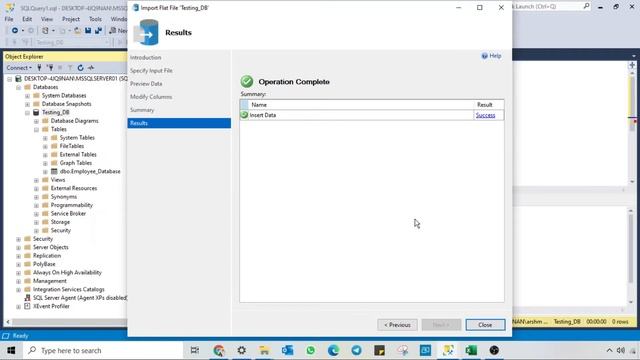Click the Close button in the import wizard
Screen dimensions: 640x360
click(x=485, y=325)
